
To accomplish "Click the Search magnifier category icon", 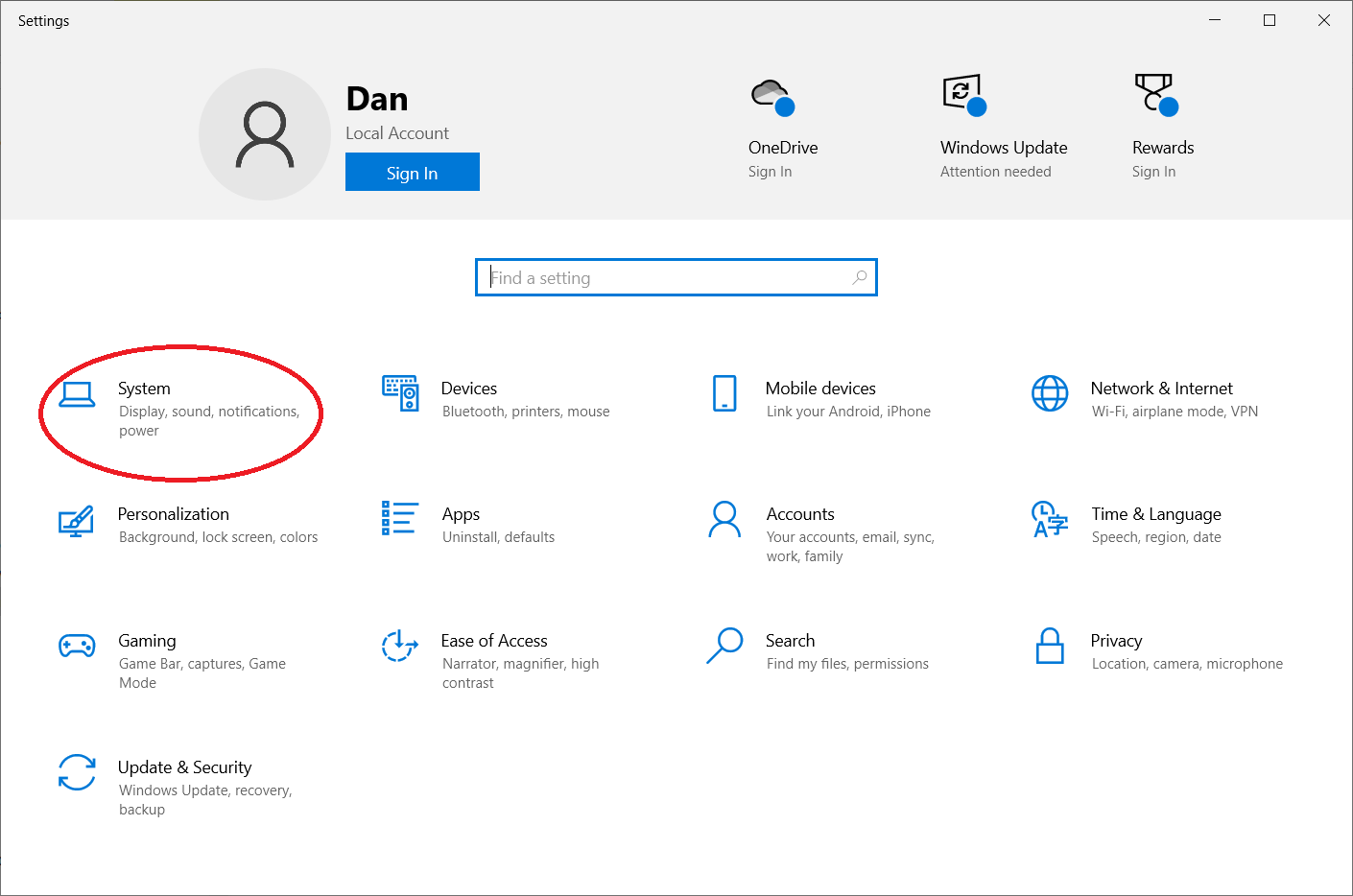I will click(x=724, y=646).
